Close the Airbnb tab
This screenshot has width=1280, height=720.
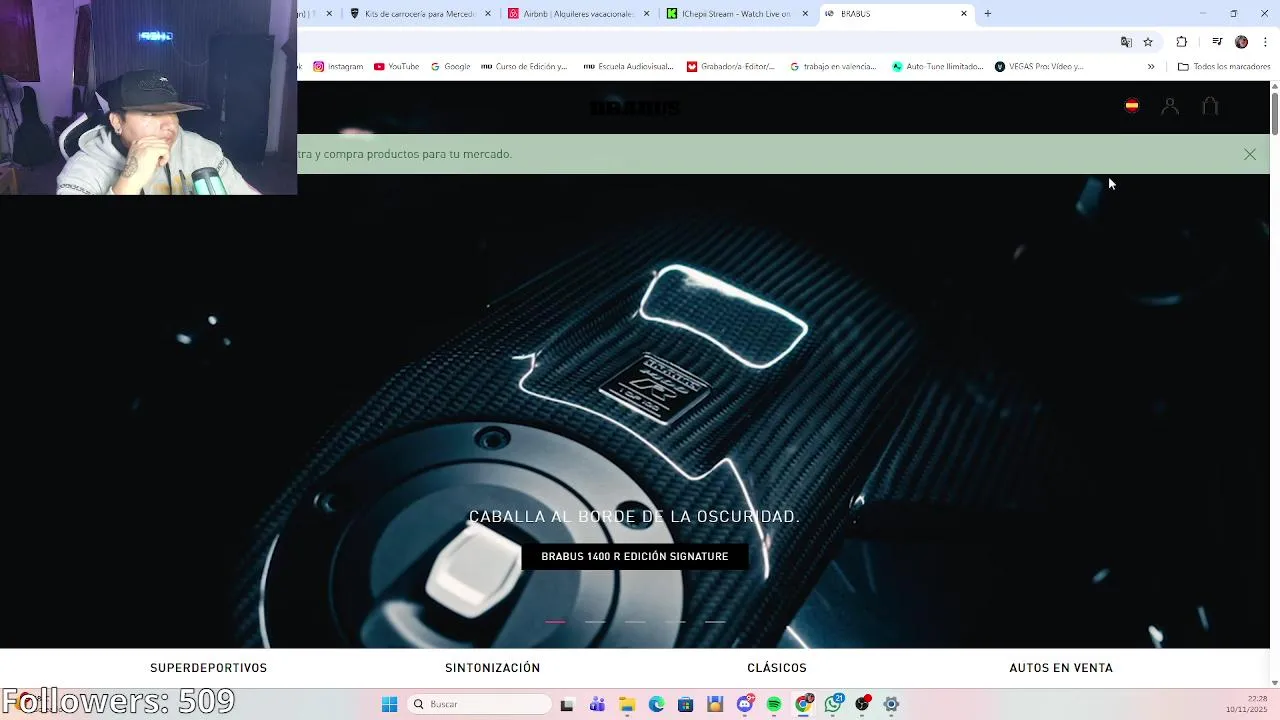click(647, 14)
